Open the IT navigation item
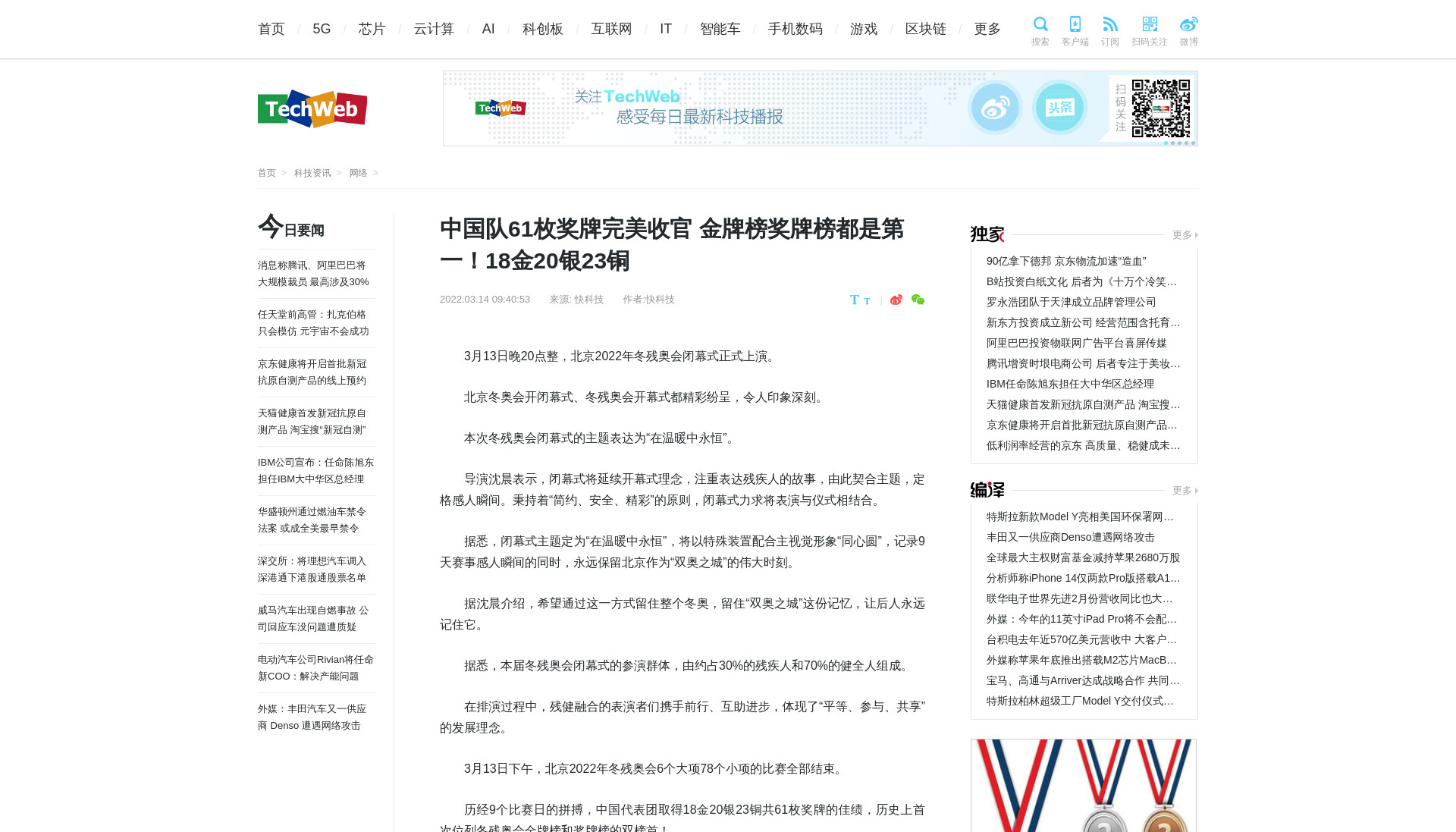The image size is (1456, 832). pos(666,29)
